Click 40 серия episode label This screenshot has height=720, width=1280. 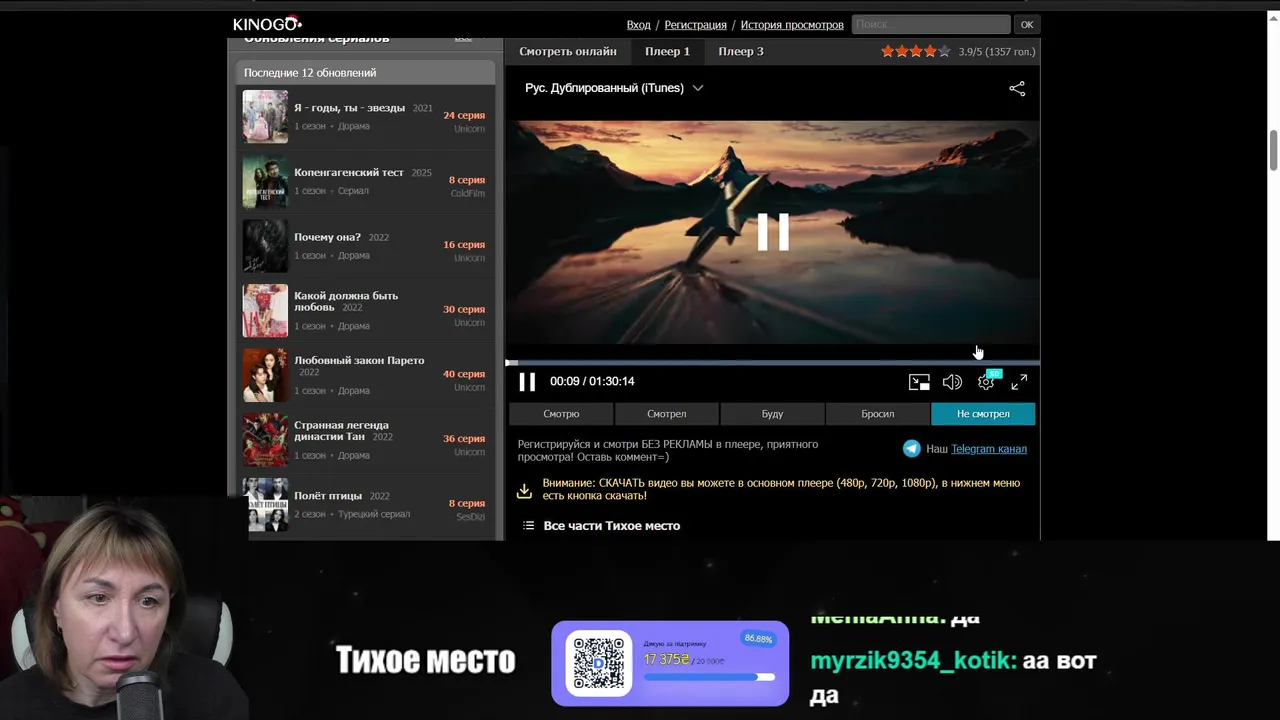tap(464, 374)
